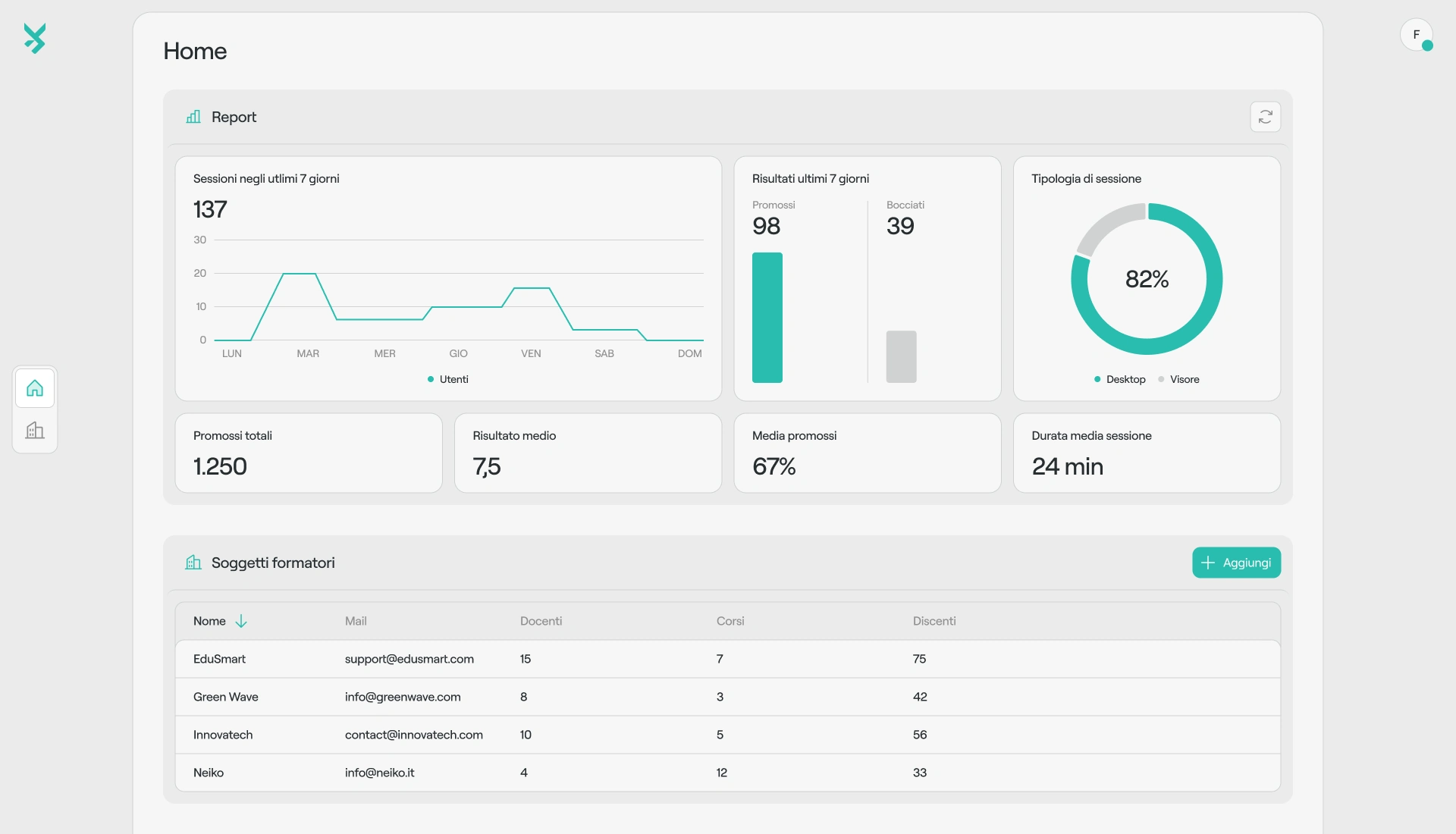Click the Discenti column header

(x=934, y=621)
